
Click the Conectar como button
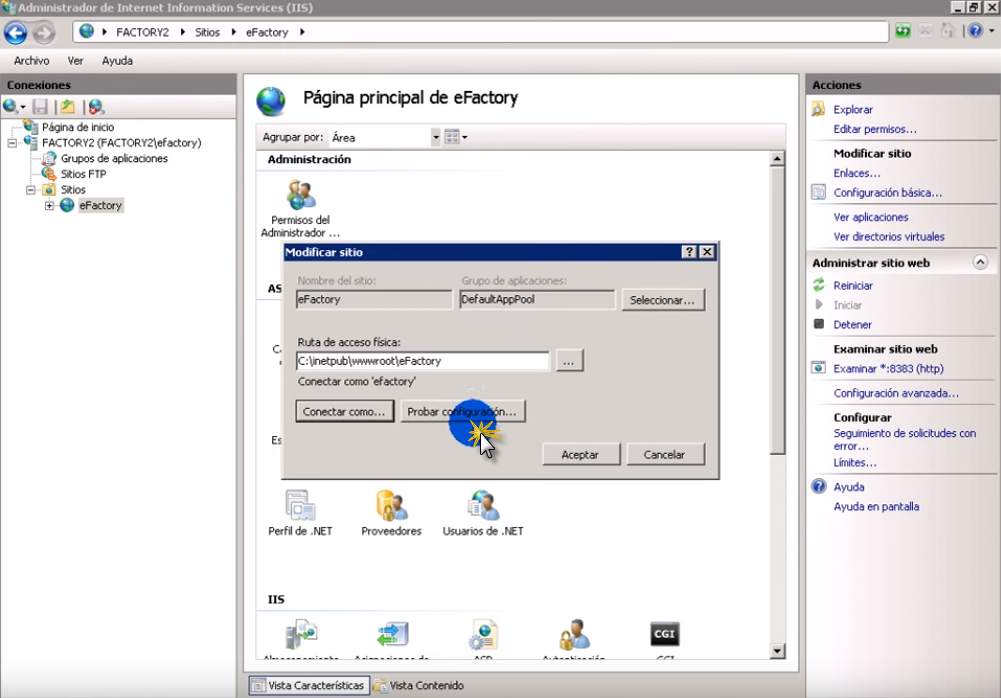344,412
